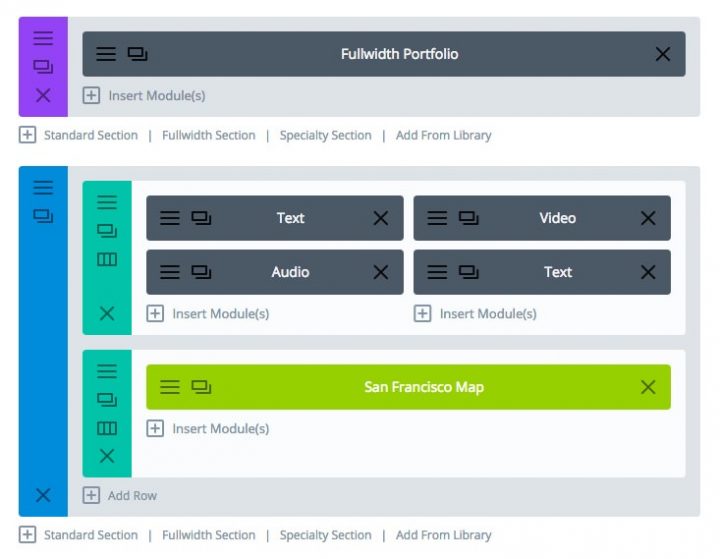The width and height of the screenshot is (720, 559).
Task: Delete the purple fullwidth section
Action: tap(43, 96)
